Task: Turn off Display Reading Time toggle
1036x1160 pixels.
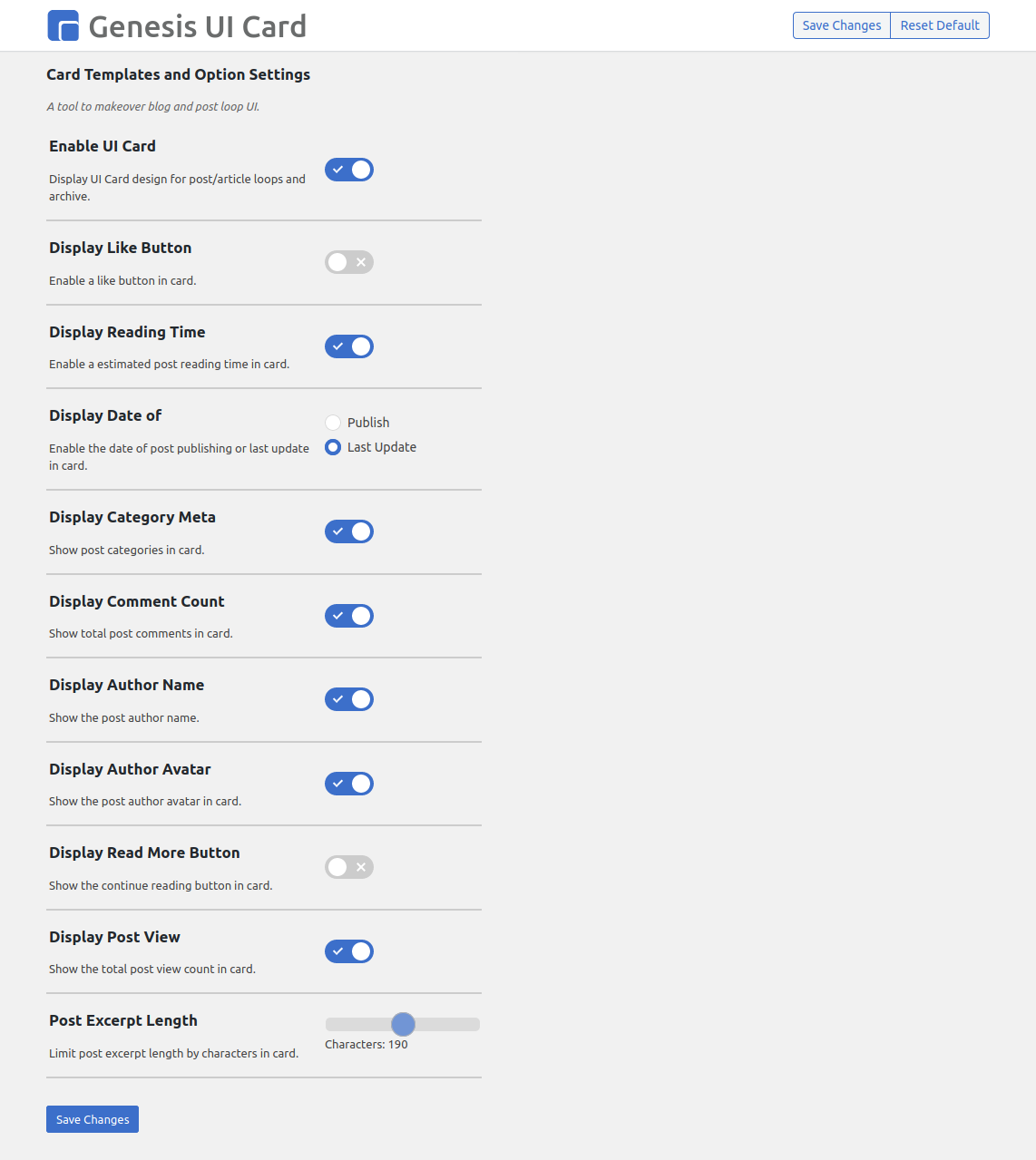Action: click(349, 346)
